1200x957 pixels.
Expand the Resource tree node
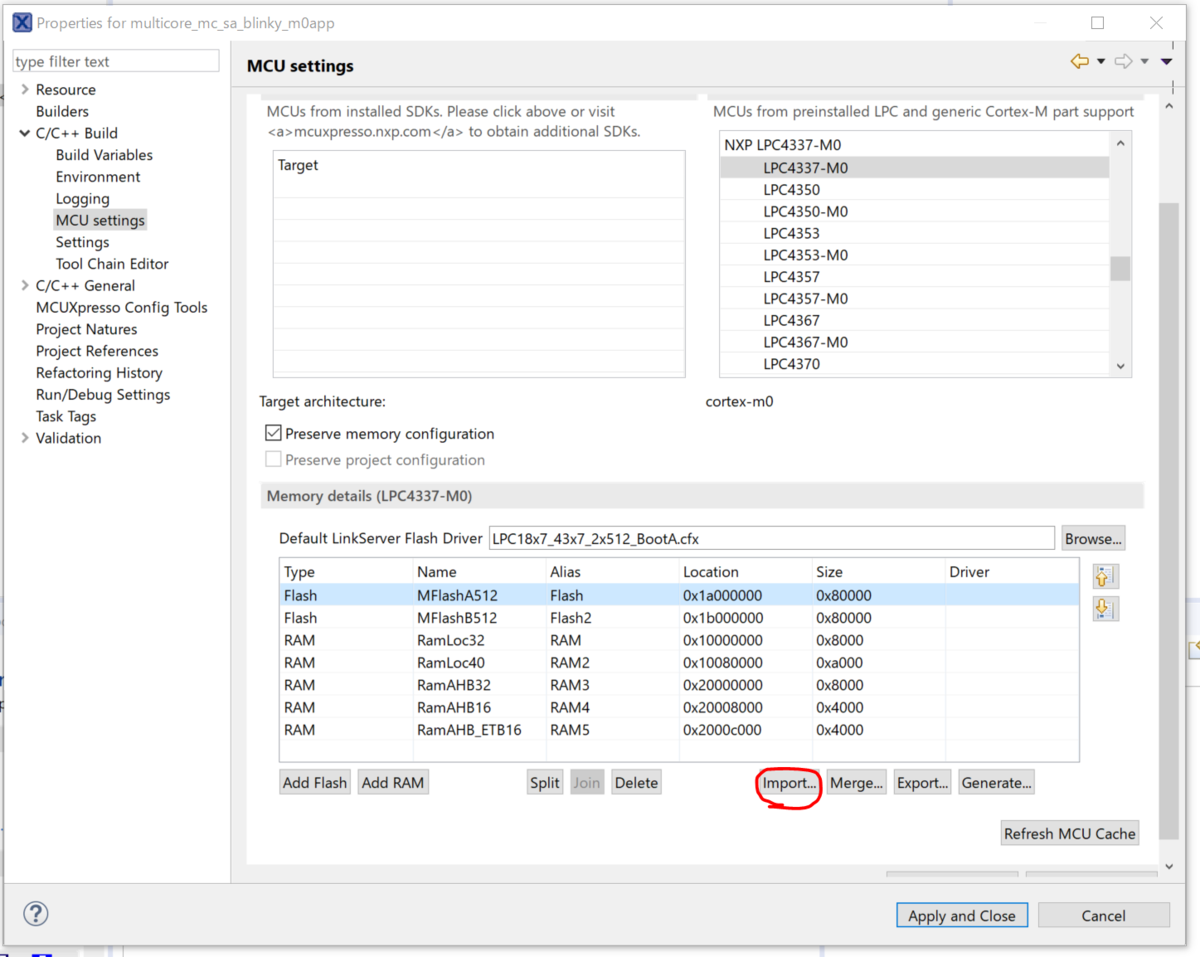pyautogui.click(x=25, y=90)
